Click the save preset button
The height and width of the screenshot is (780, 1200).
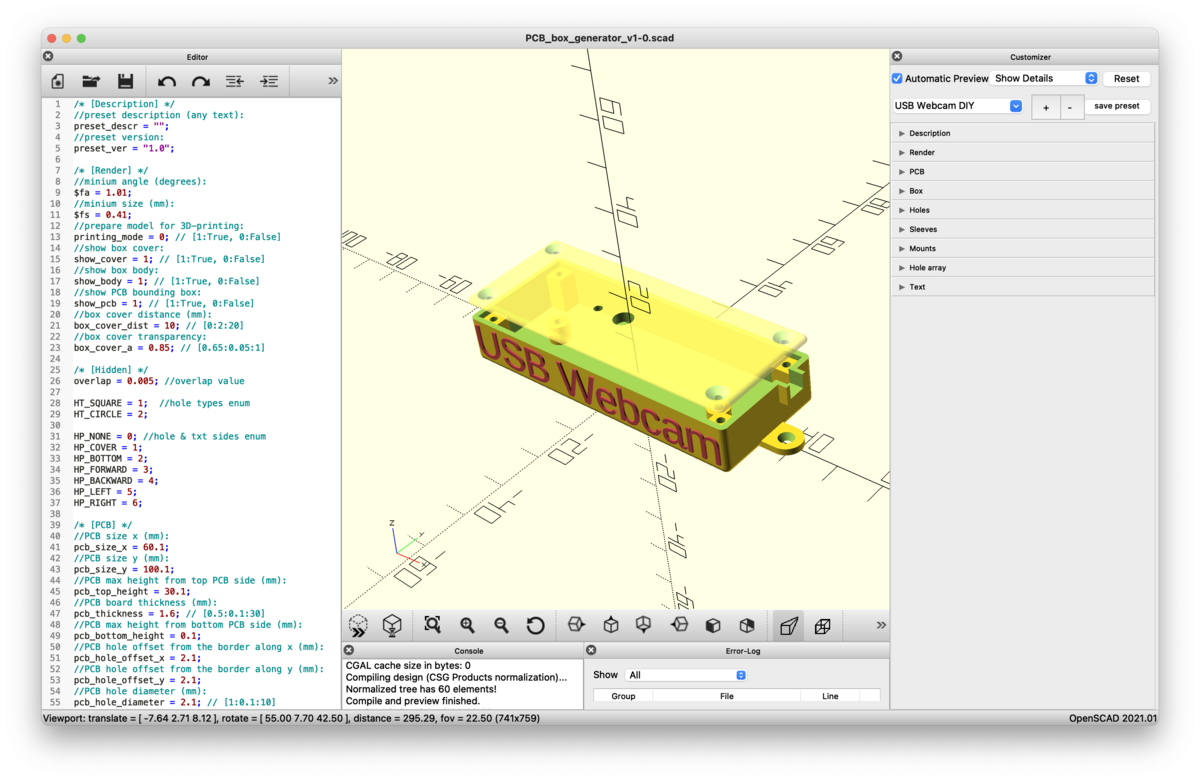(x=1117, y=106)
